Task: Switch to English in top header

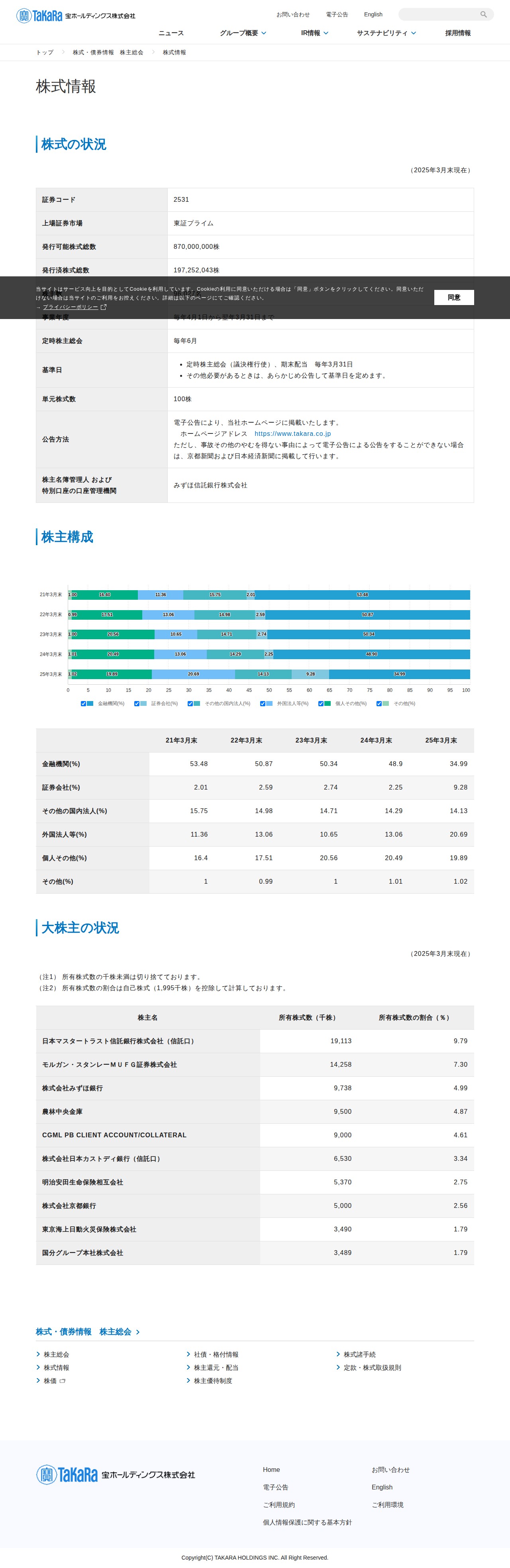Action: click(373, 15)
